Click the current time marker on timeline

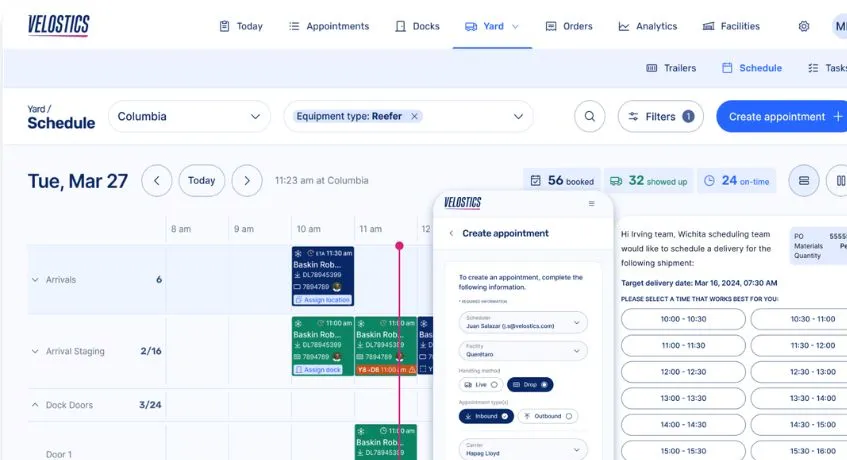(399, 246)
